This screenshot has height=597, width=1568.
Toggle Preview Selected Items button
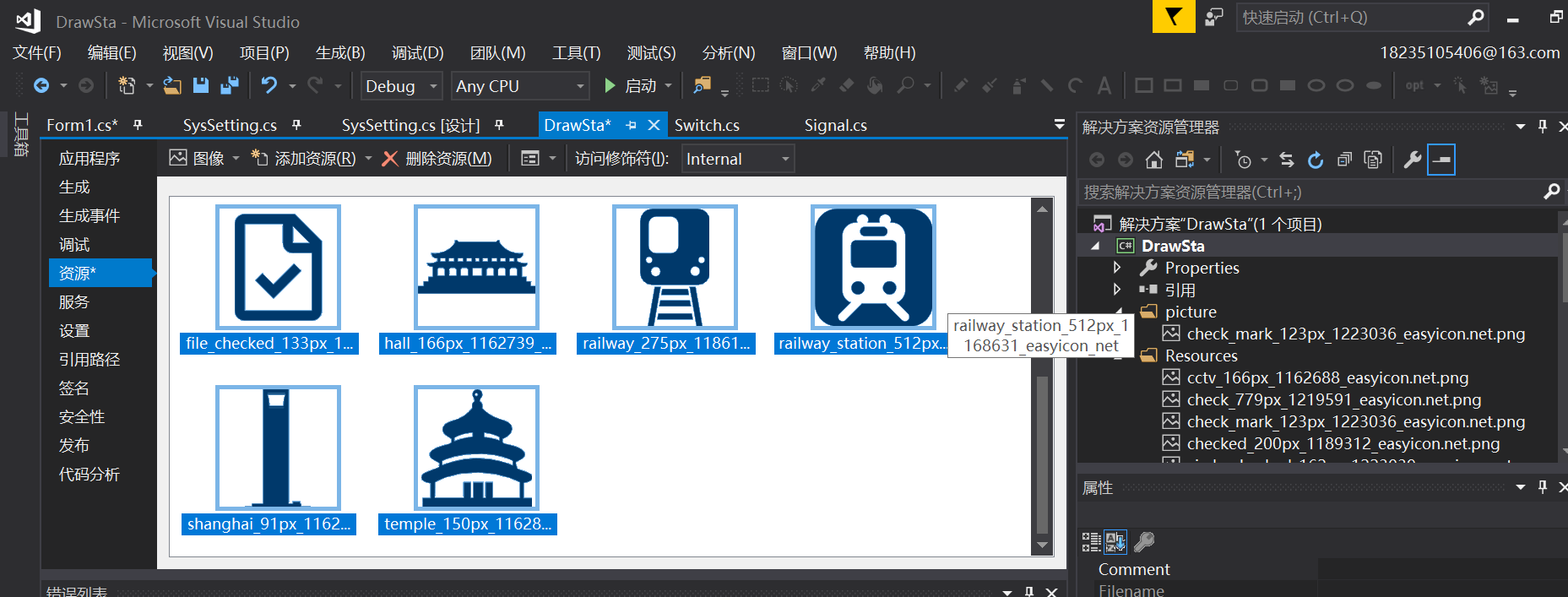[1441, 160]
